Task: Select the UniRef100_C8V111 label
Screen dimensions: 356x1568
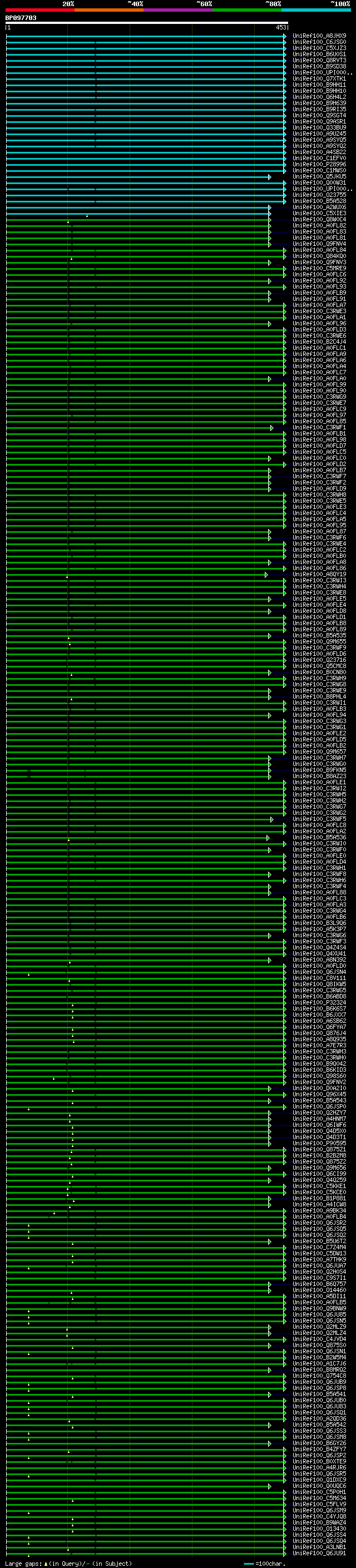Action: click(319, 978)
